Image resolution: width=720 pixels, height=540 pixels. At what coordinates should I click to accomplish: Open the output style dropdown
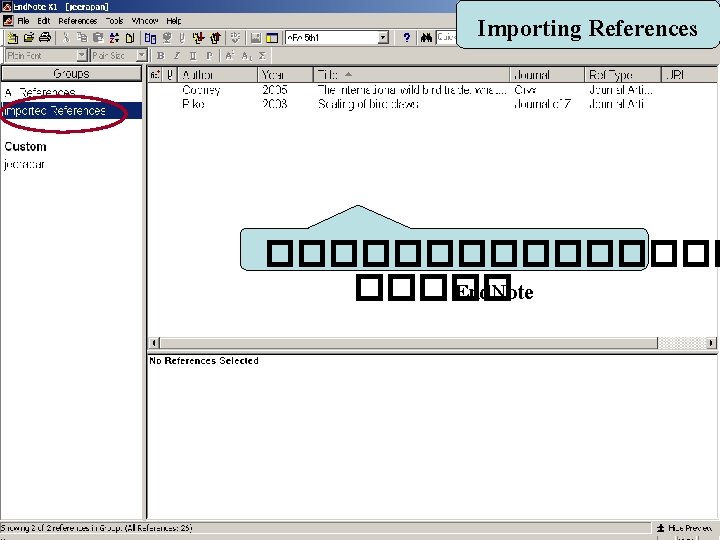[x=383, y=38]
